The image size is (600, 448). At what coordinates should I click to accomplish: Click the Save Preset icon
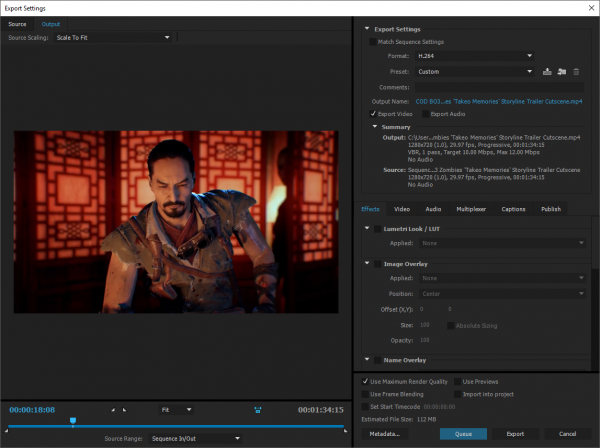547,72
